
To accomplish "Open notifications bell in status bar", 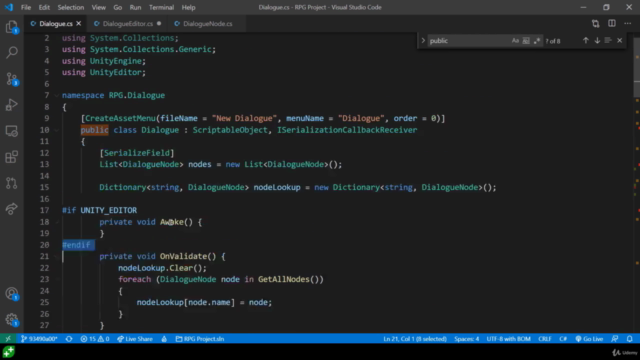I will [629, 339].
